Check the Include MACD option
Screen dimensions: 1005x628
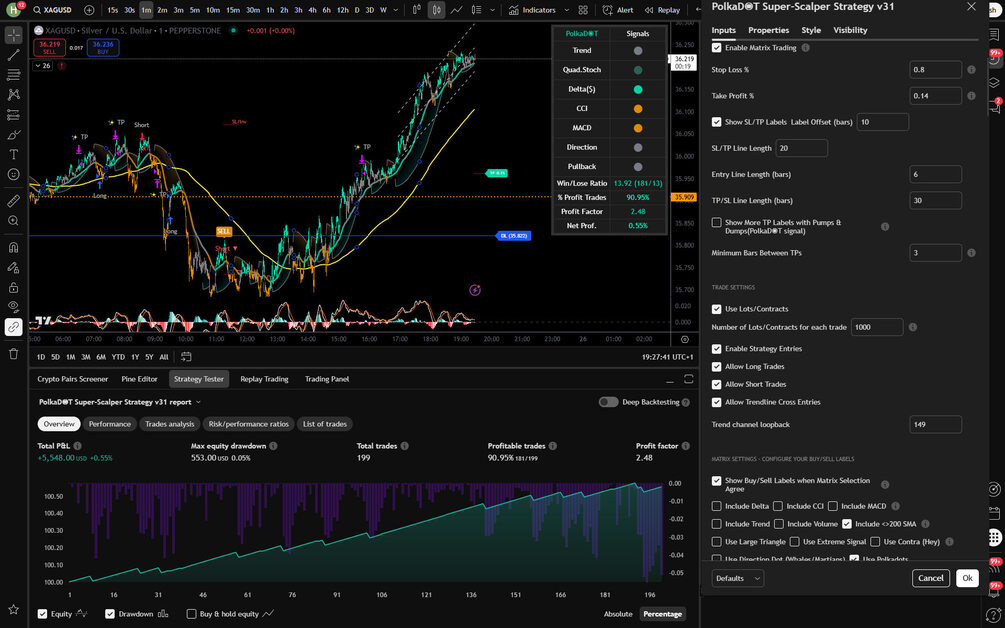(833, 506)
